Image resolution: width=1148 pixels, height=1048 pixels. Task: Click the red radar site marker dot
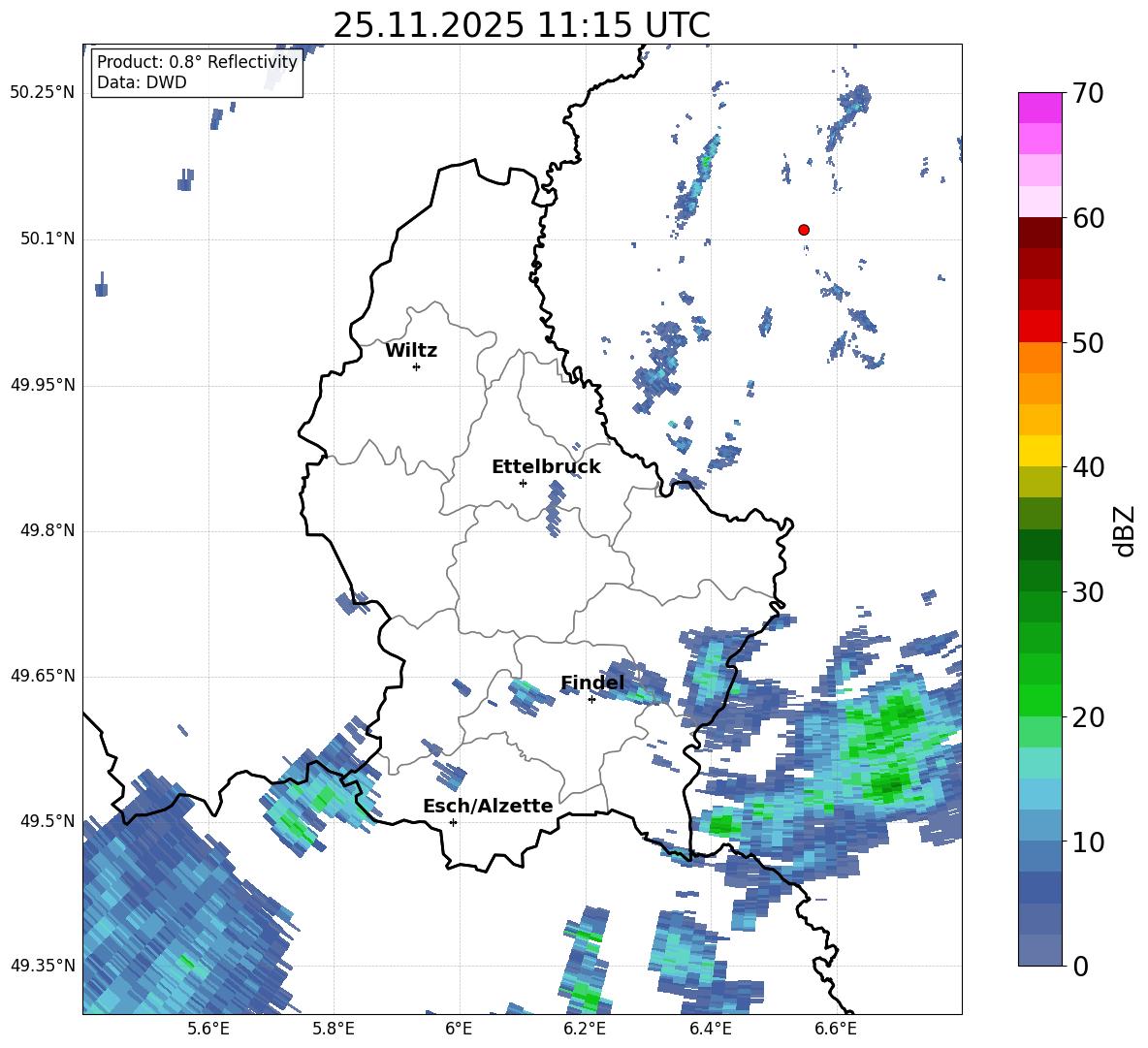click(804, 230)
